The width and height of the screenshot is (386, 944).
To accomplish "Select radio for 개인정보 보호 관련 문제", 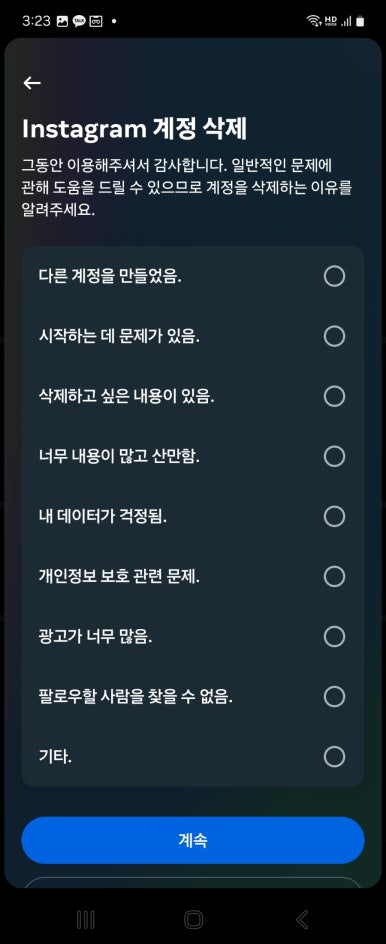I will pos(334,576).
